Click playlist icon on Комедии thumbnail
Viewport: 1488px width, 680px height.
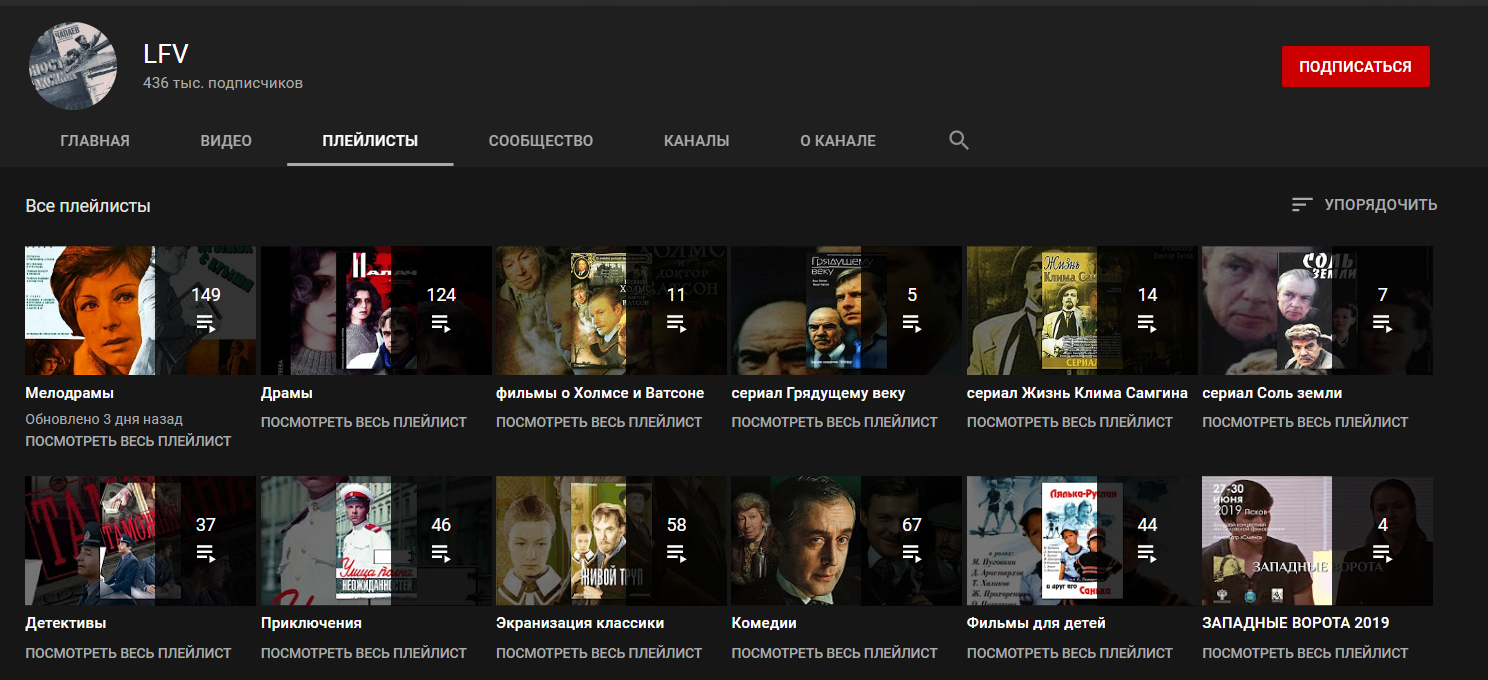coord(911,552)
